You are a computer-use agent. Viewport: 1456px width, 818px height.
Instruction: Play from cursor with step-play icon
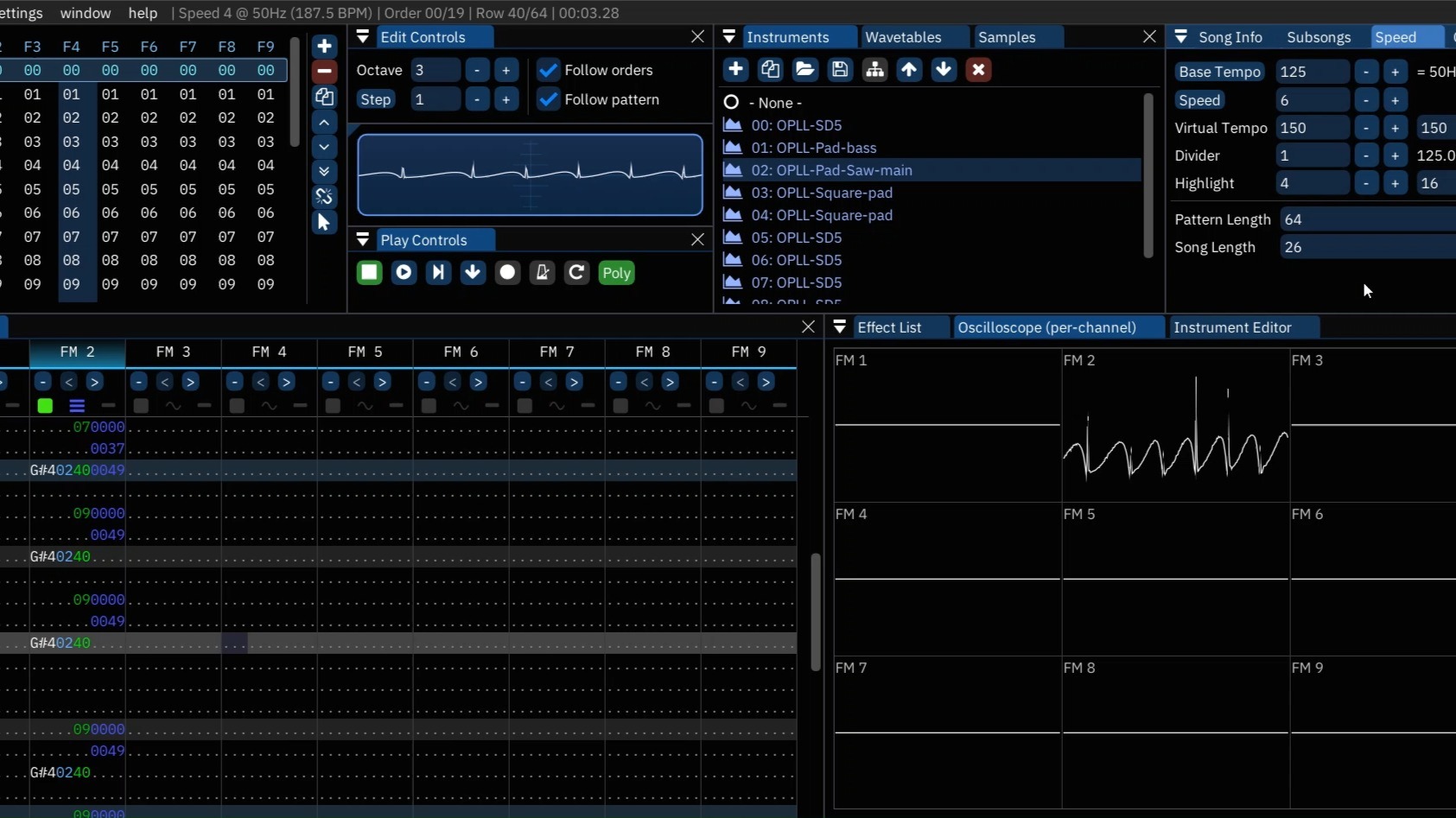coord(438,273)
